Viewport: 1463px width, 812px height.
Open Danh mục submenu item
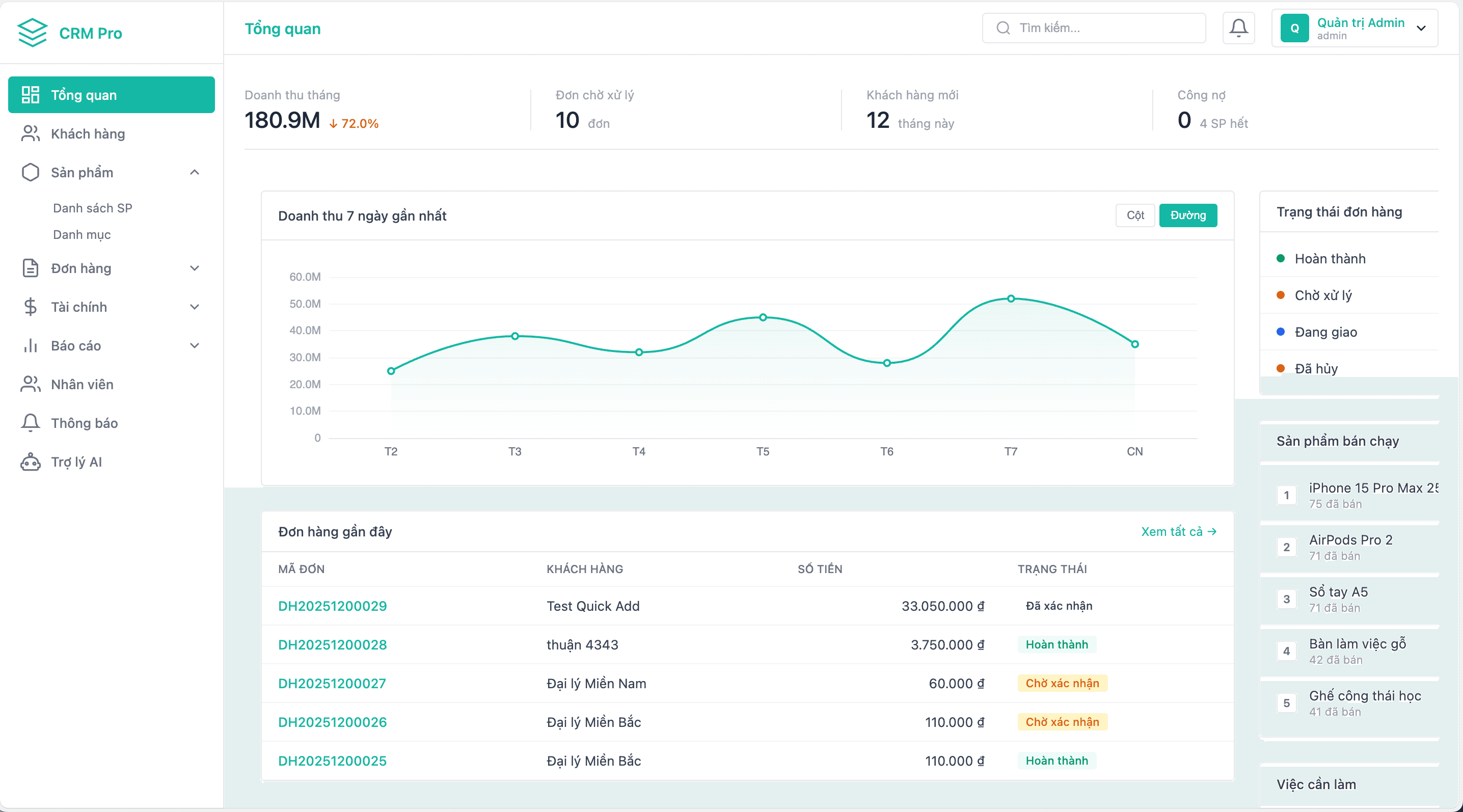pyautogui.click(x=82, y=234)
